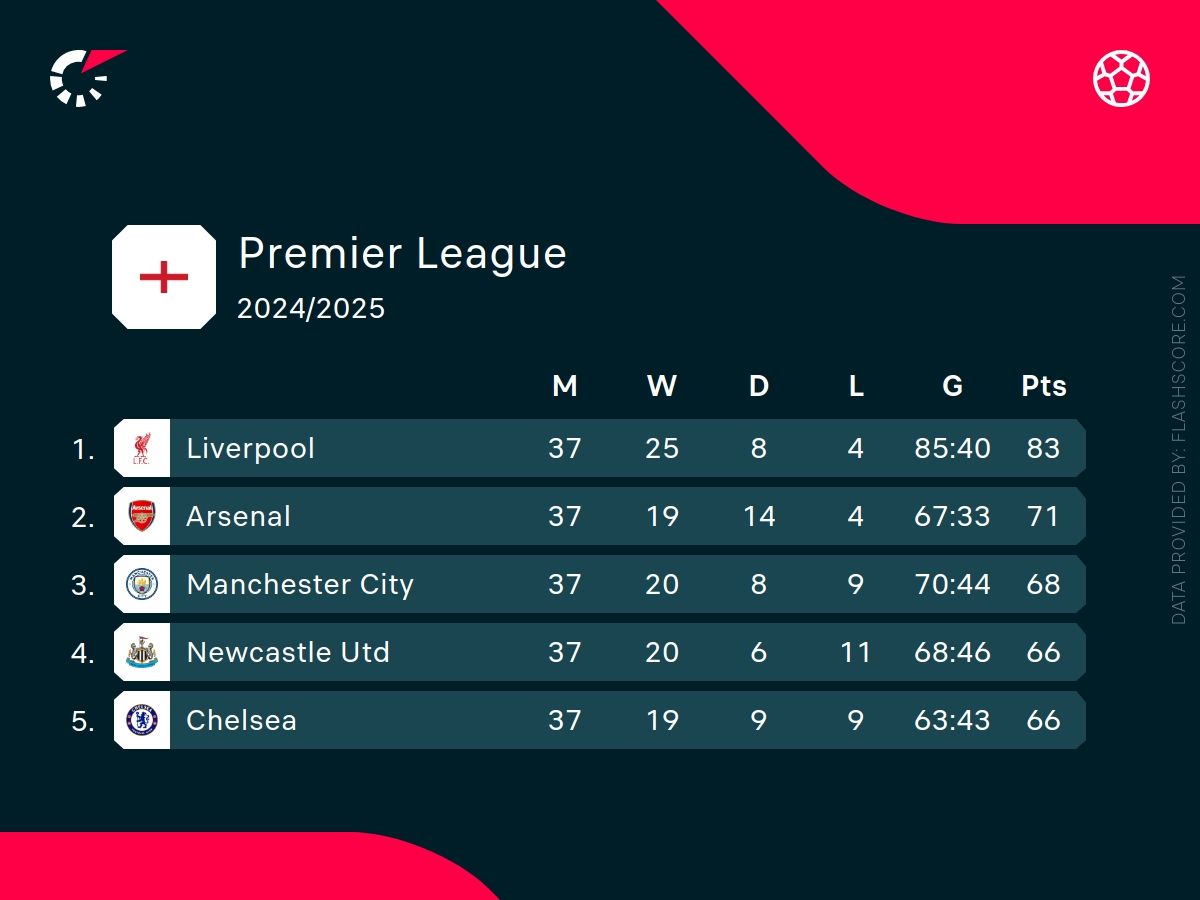
Task: Click the Liverpool club crest
Action: (x=142, y=448)
